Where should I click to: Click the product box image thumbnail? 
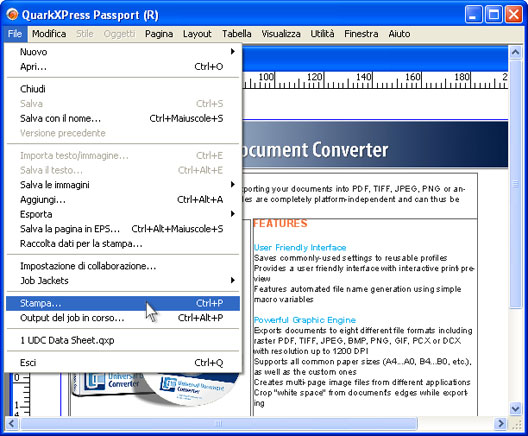pos(108,385)
